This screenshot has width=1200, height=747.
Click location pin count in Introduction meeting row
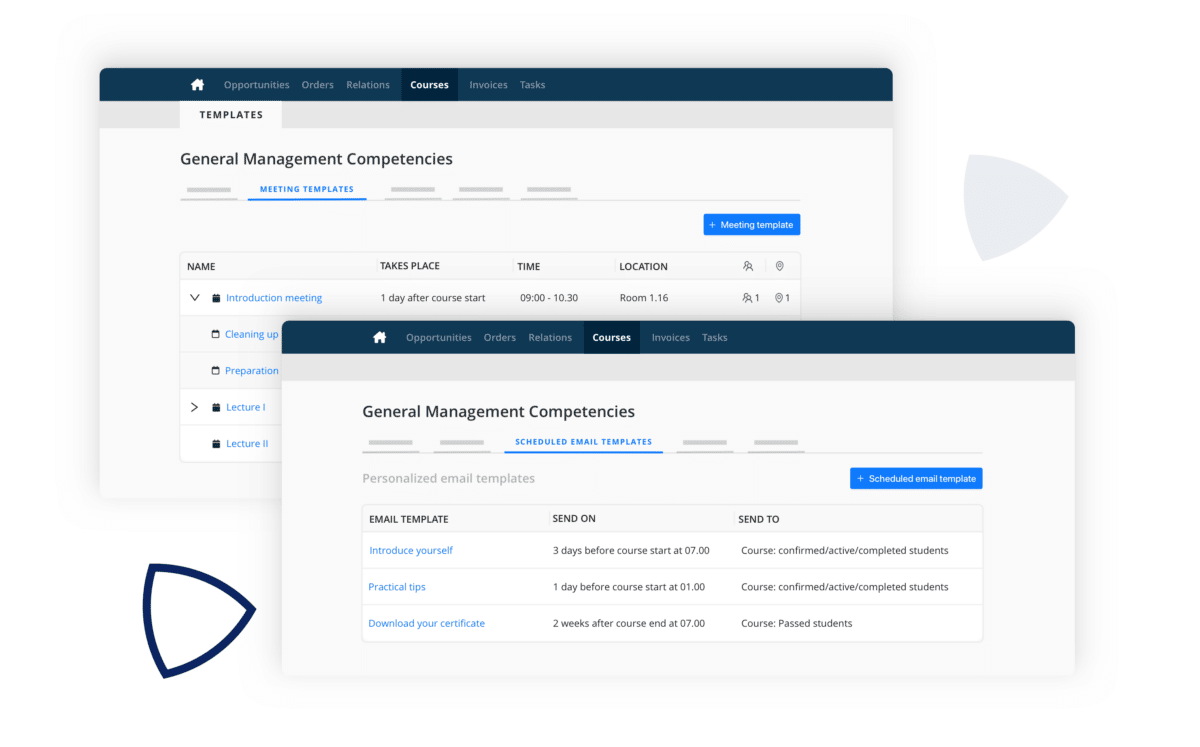(782, 298)
